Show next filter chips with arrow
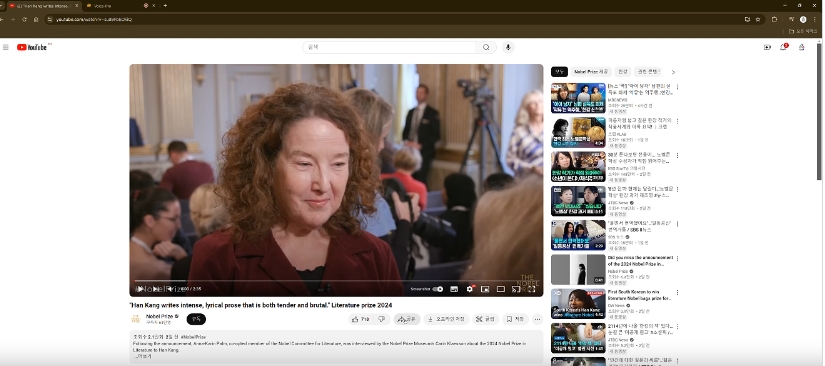The height and width of the screenshot is (366, 825). pos(673,72)
